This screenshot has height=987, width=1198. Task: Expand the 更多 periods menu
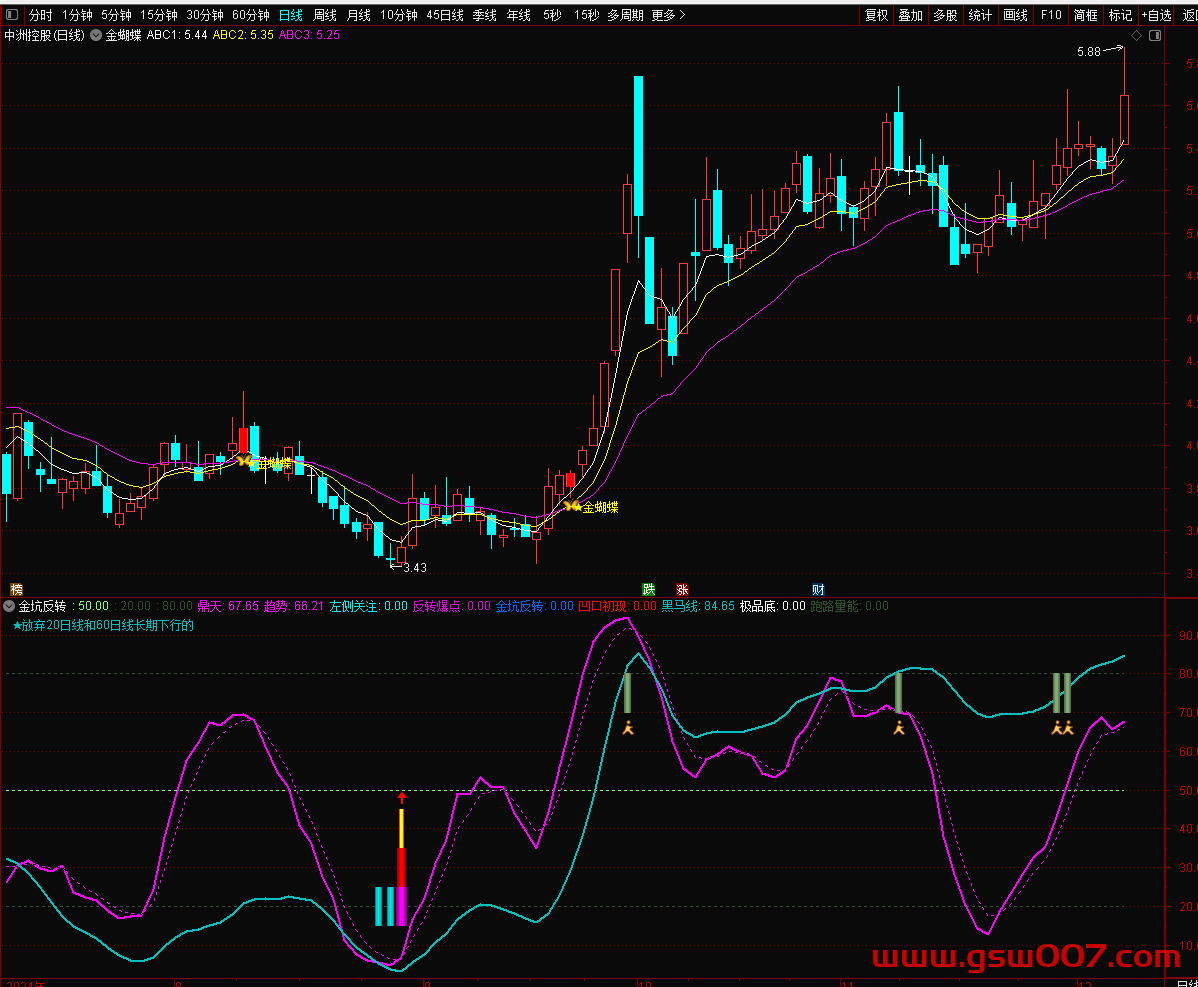[669, 15]
